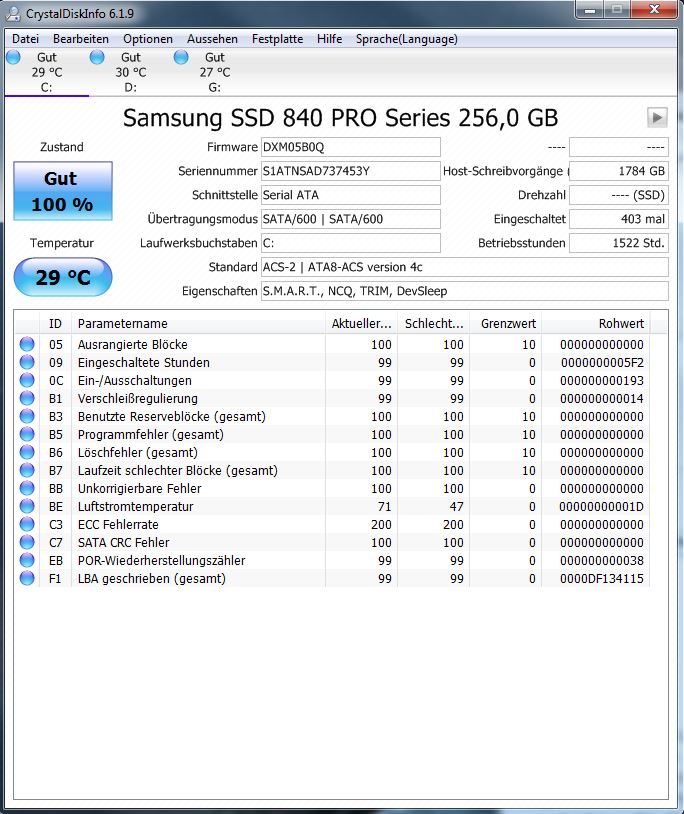Open the Aussehen menu

[212, 39]
